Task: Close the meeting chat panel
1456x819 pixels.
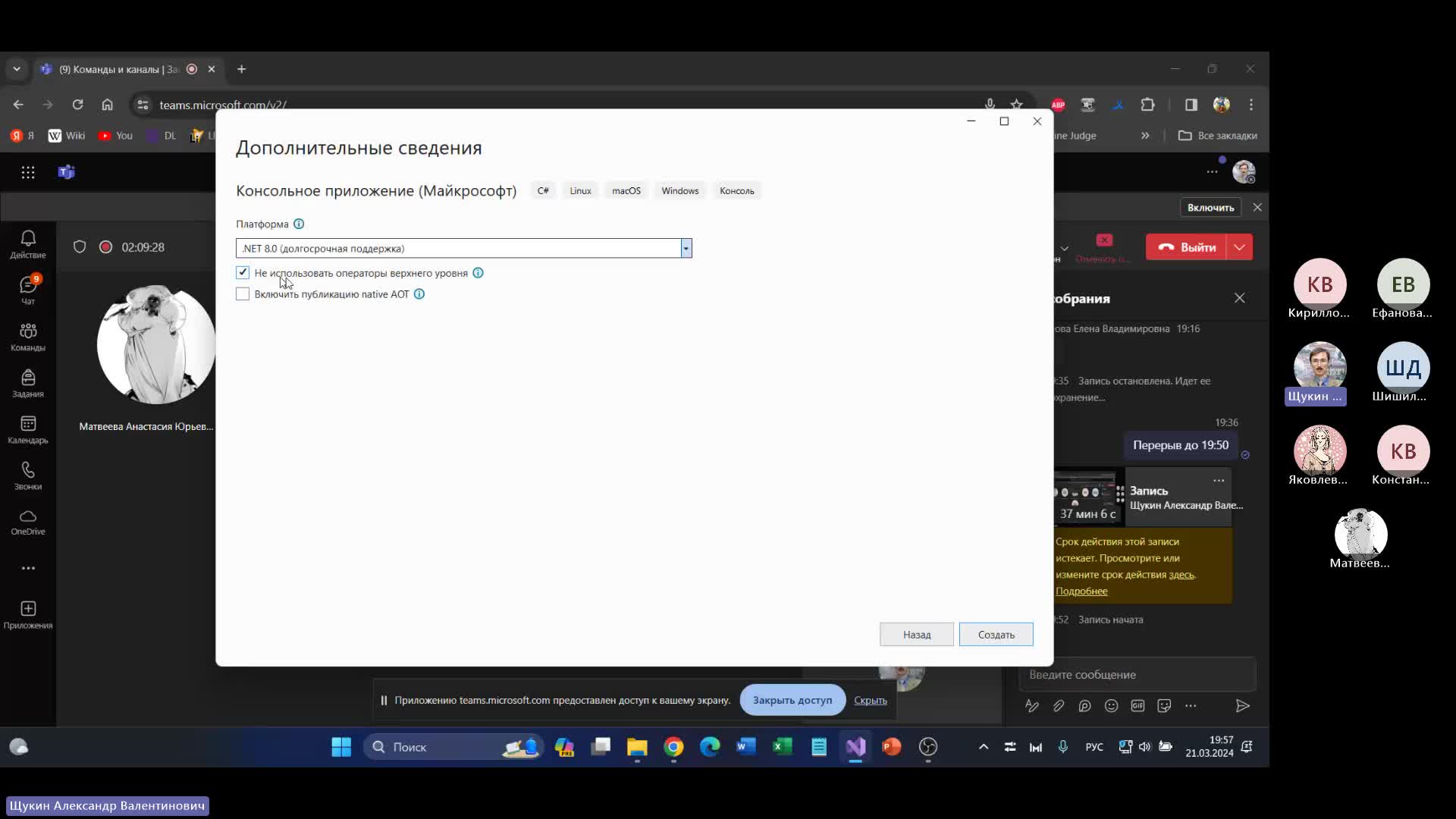Action: (x=1240, y=299)
